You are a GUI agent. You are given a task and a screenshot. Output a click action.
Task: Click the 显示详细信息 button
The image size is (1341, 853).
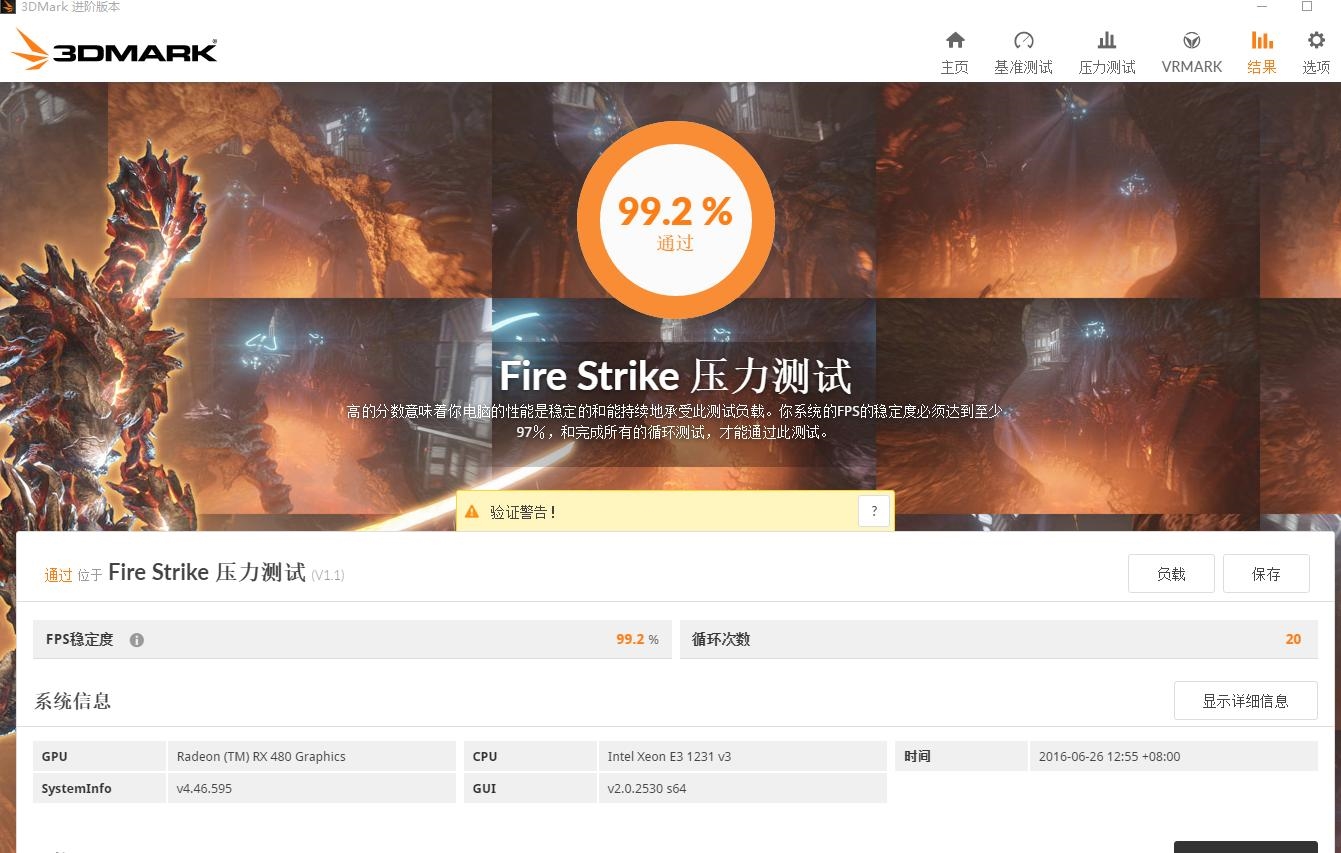tap(1245, 701)
